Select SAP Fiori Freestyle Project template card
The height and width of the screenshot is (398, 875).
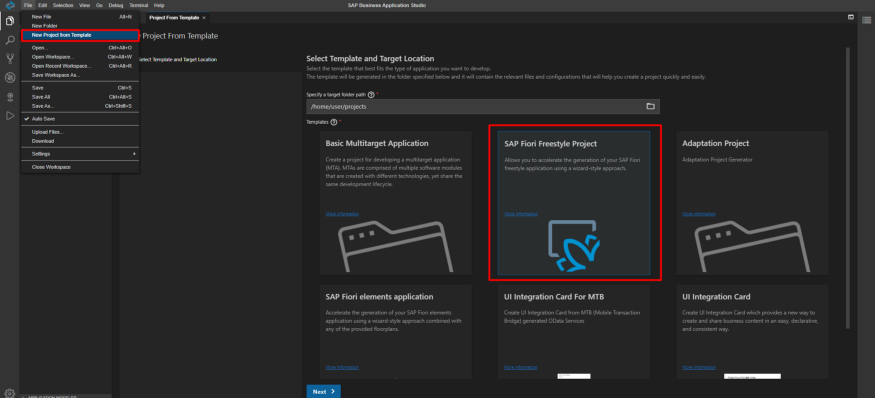(x=574, y=203)
